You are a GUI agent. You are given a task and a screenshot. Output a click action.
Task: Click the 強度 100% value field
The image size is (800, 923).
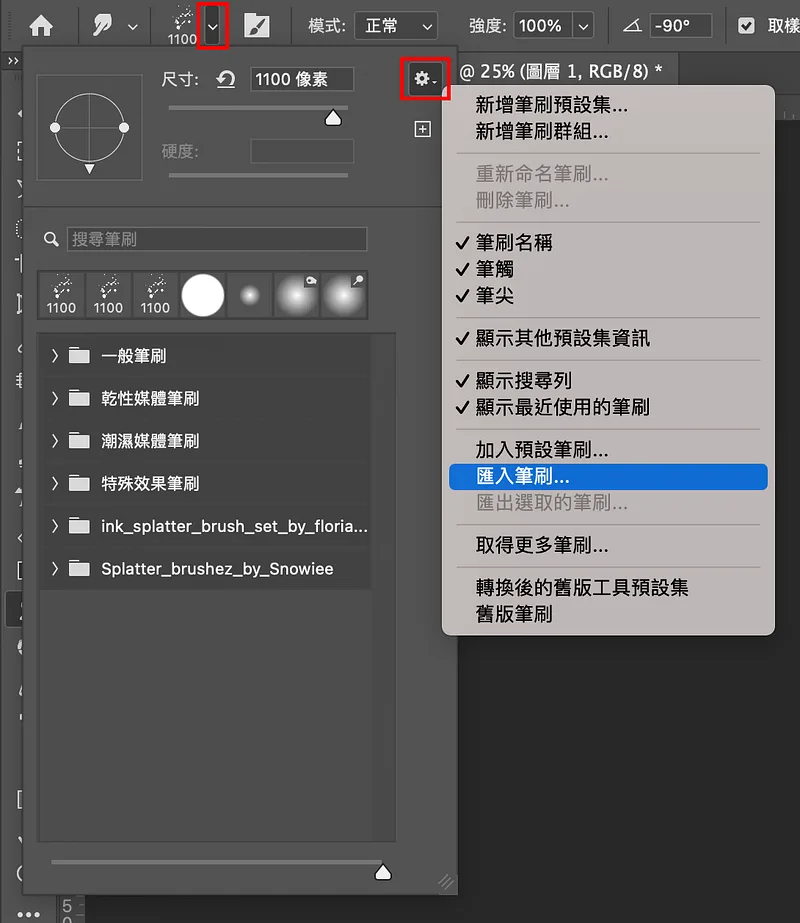[x=542, y=26]
